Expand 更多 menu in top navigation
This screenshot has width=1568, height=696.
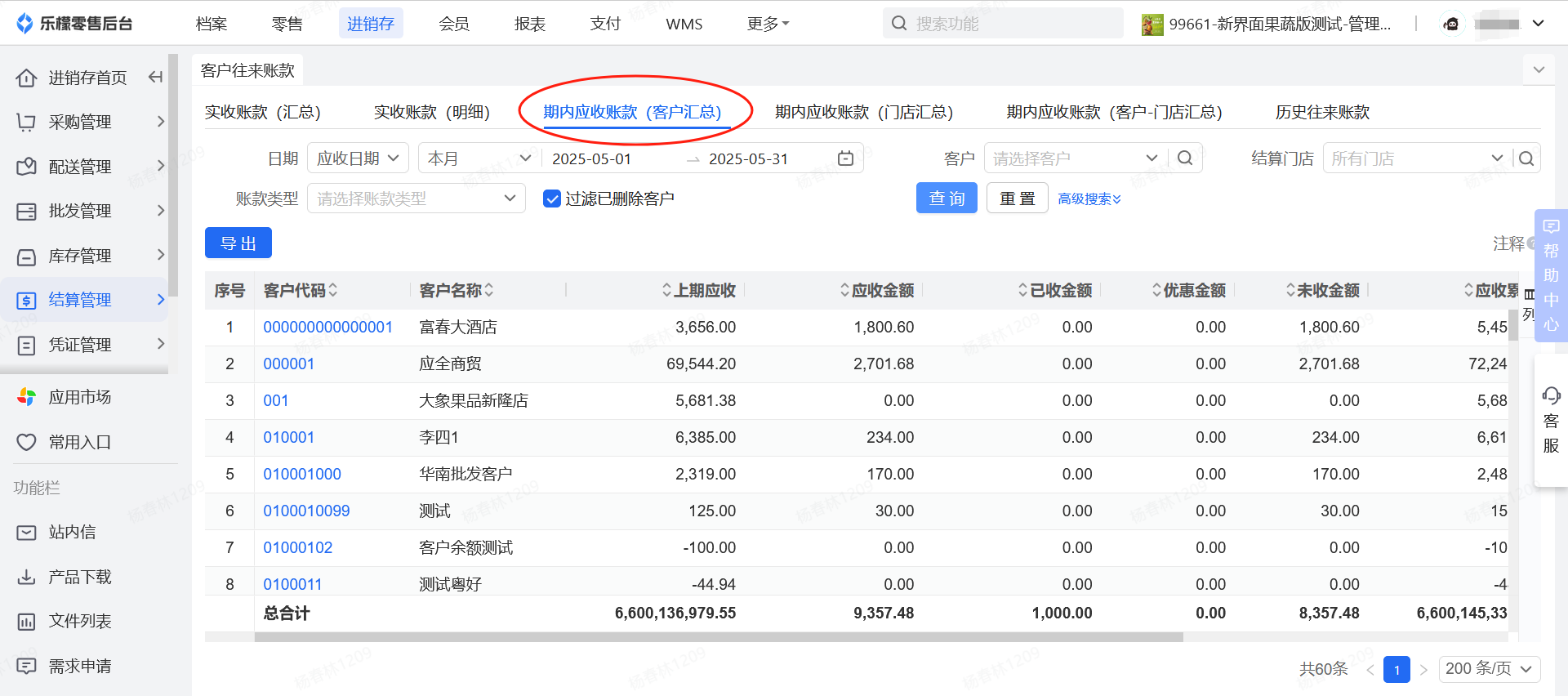tap(768, 24)
